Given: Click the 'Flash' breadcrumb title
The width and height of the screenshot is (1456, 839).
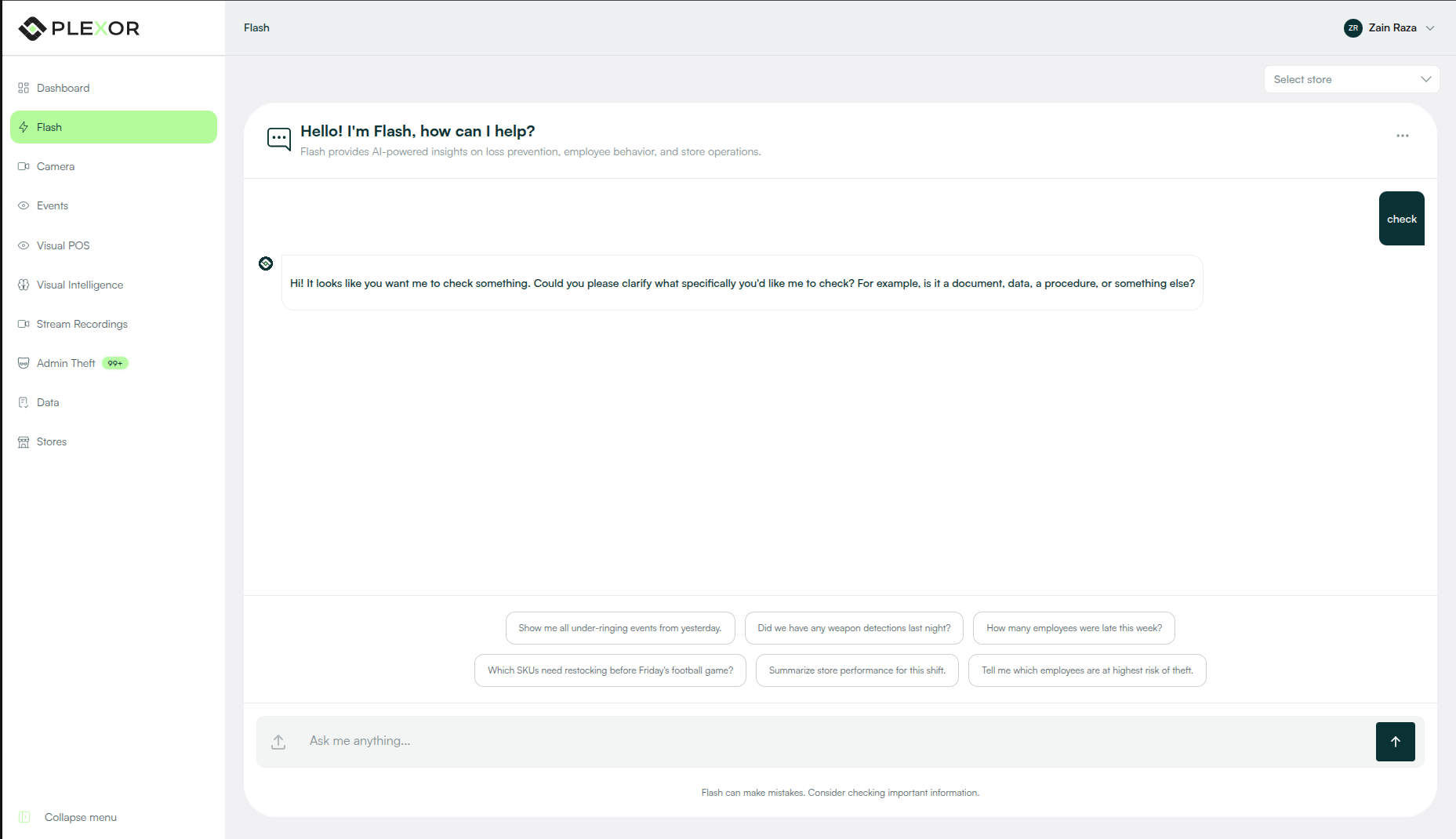Looking at the screenshot, I should coord(256,27).
